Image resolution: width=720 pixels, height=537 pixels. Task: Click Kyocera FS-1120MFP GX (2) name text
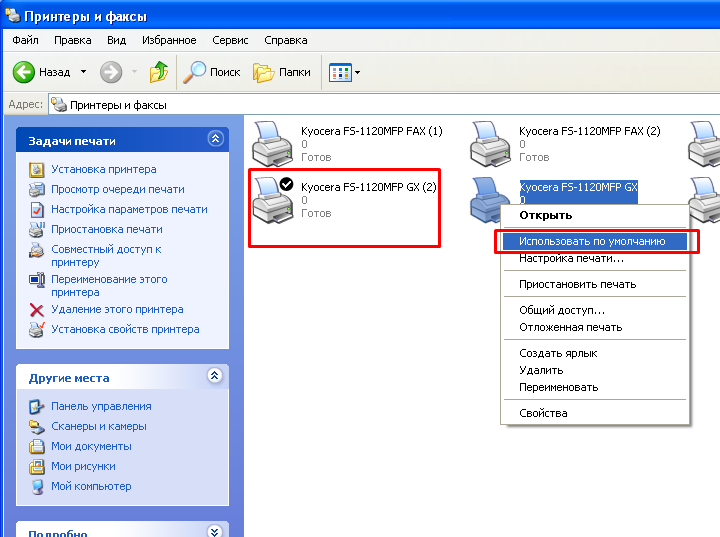[369, 187]
